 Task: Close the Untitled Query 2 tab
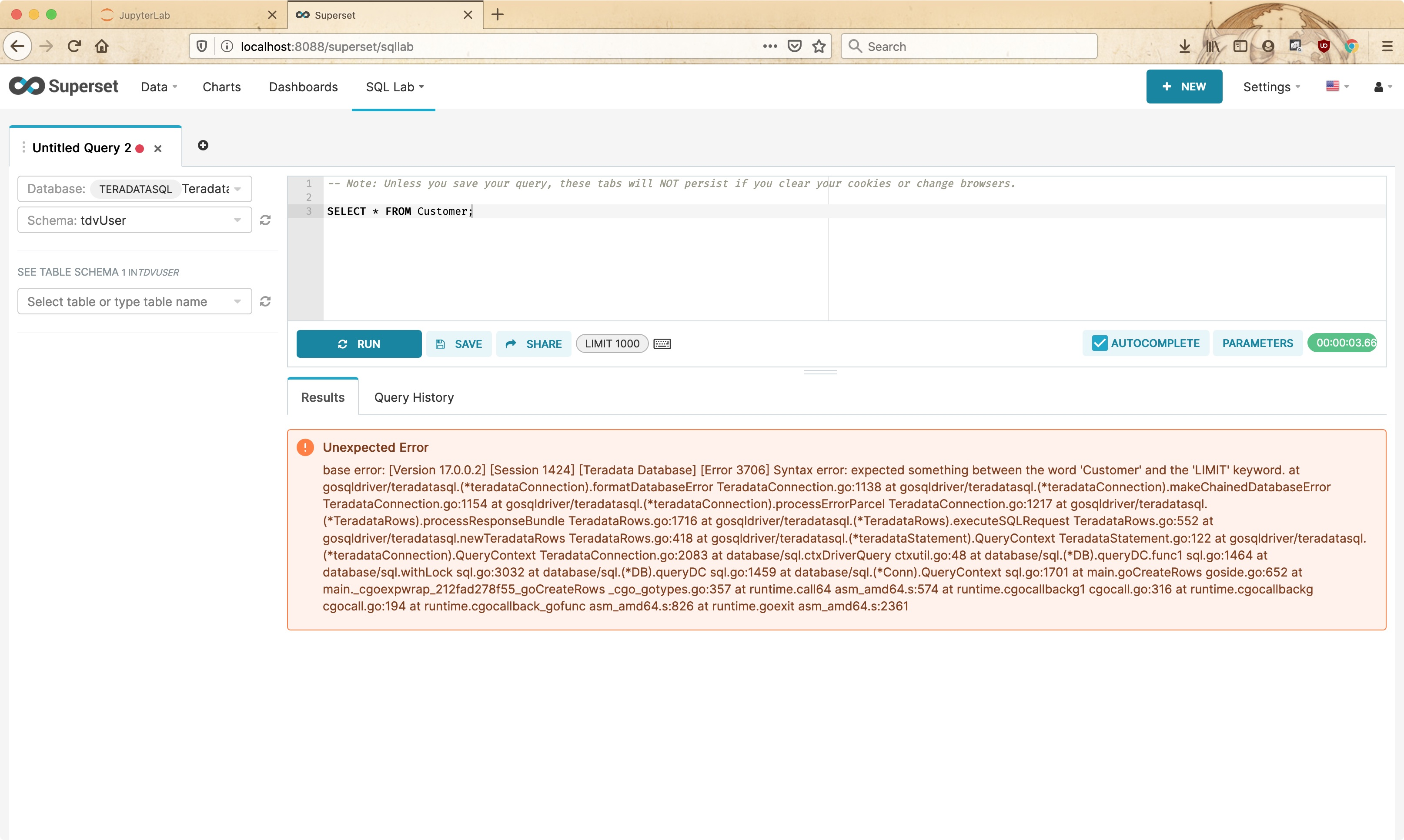(x=158, y=148)
